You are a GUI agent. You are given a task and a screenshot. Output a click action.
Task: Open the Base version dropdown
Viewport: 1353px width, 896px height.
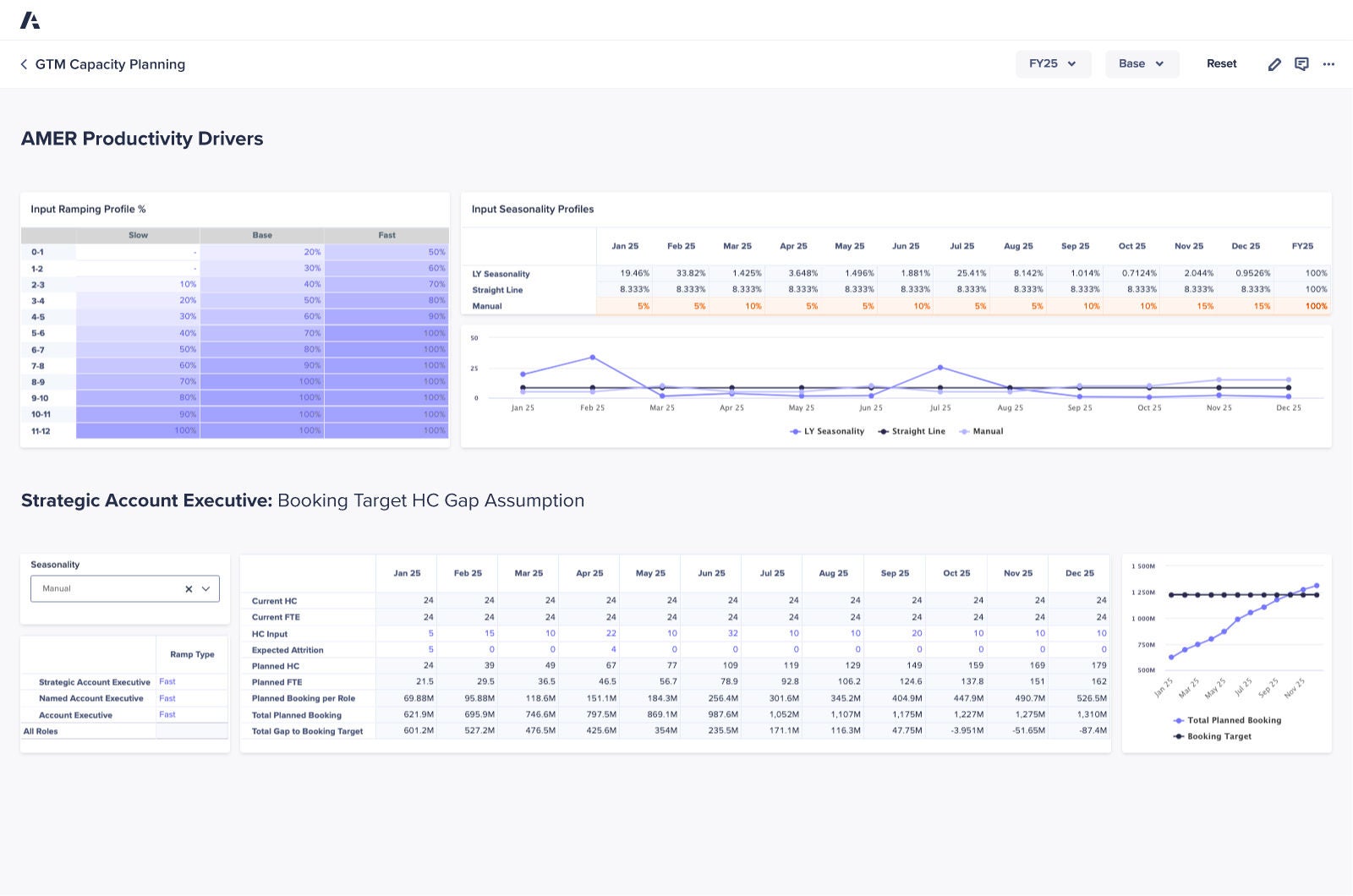1142,63
